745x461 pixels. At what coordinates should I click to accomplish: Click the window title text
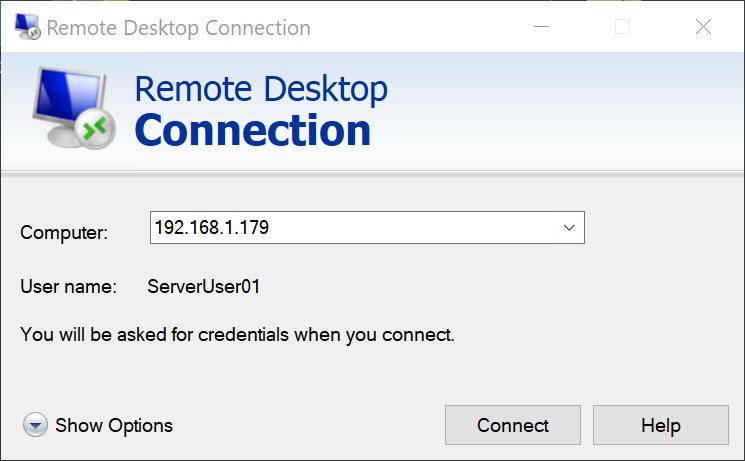[x=178, y=27]
